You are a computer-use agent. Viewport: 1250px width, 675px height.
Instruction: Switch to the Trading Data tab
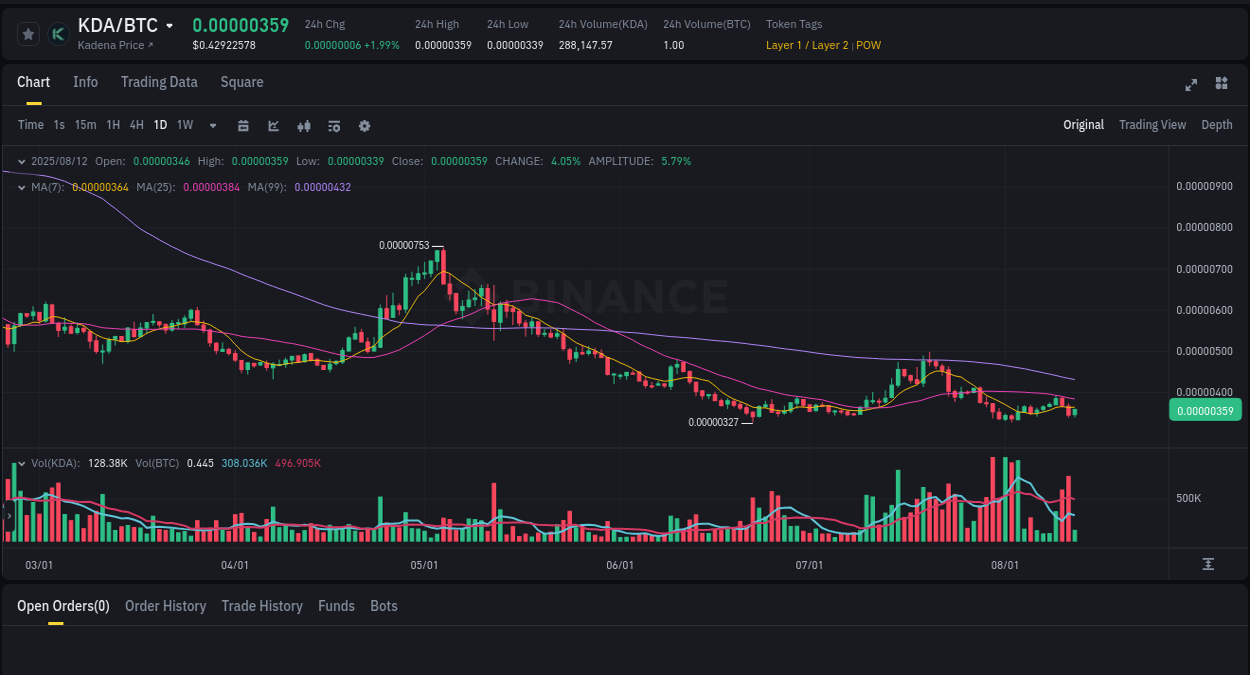[x=159, y=82]
